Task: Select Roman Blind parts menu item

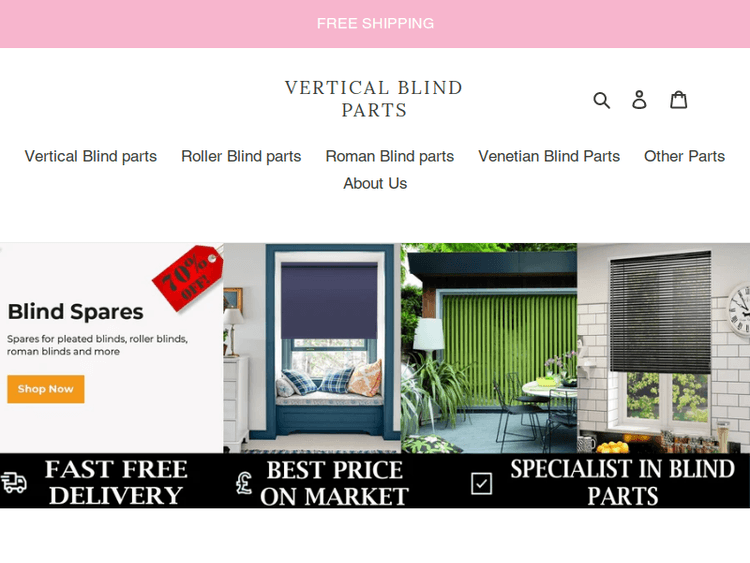Action: click(390, 156)
